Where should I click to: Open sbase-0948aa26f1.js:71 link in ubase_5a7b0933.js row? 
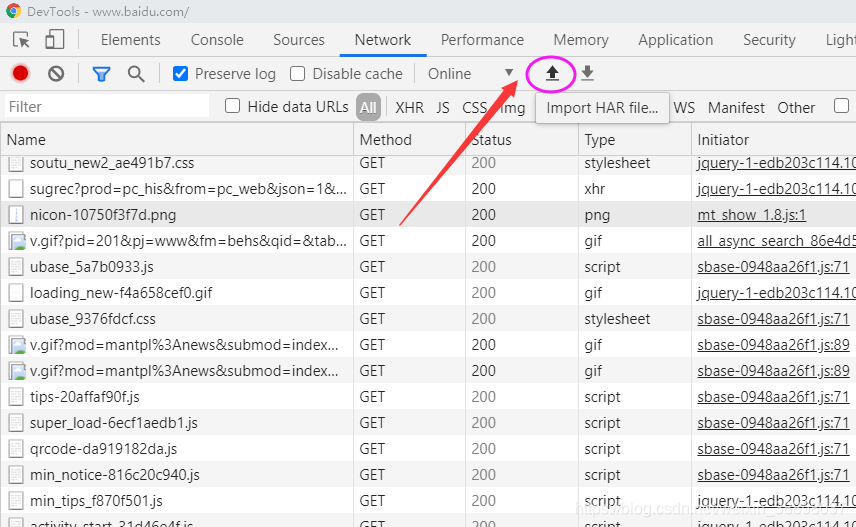(773, 267)
